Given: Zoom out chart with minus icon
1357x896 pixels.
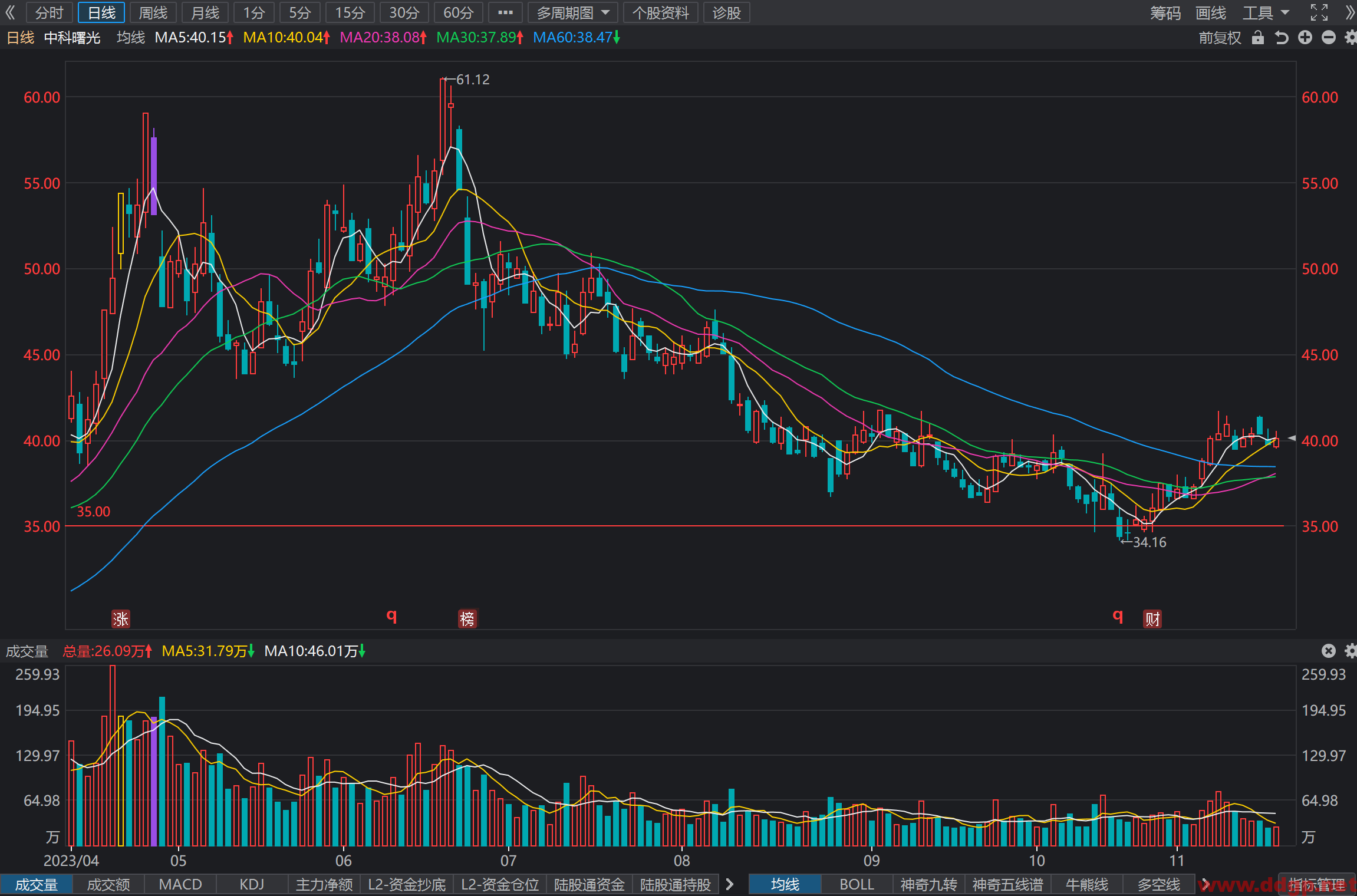Looking at the screenshot, I should pos(1328,38).
